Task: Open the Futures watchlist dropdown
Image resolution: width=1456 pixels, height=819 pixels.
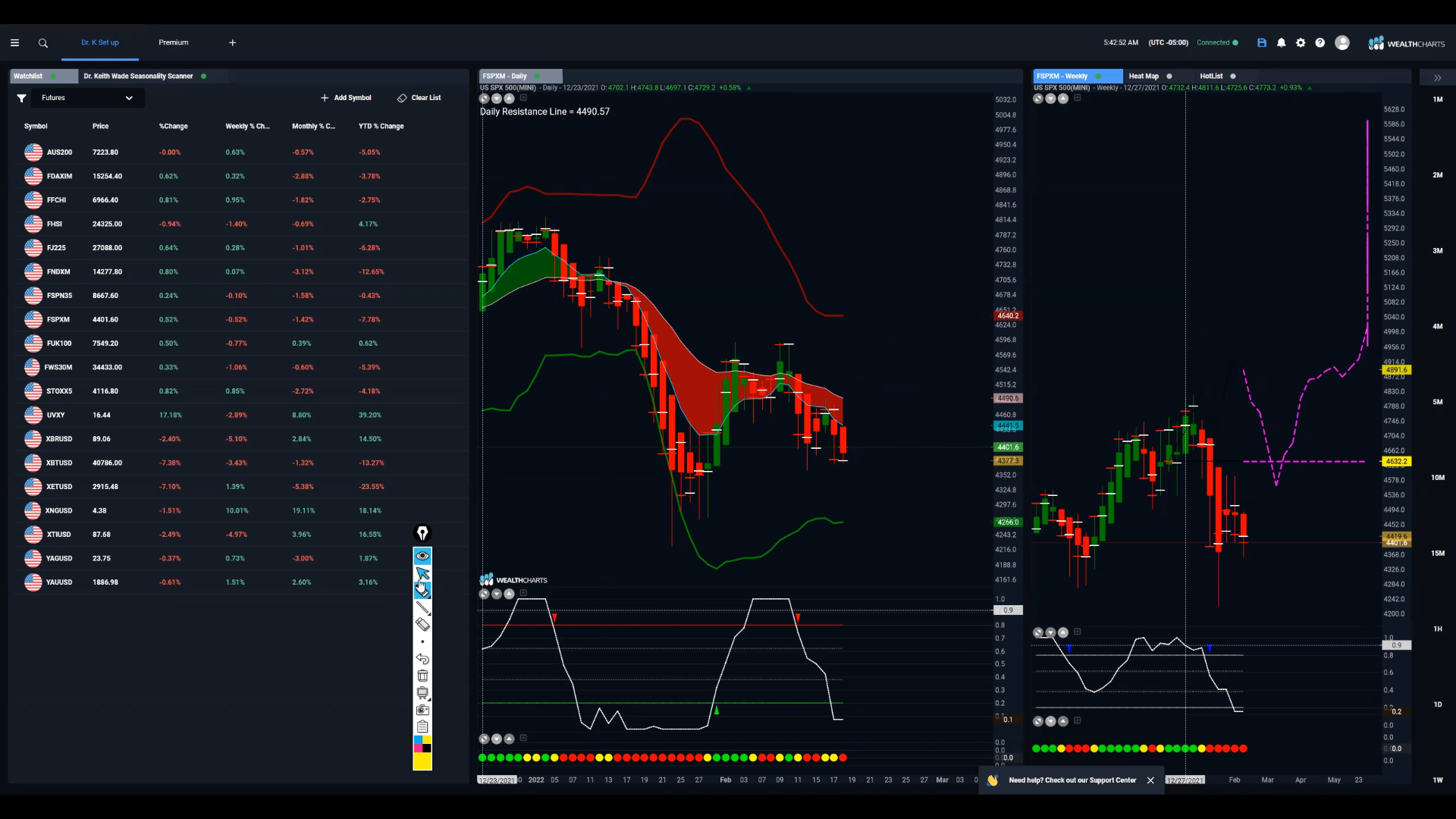Action: tap(87, 98)
